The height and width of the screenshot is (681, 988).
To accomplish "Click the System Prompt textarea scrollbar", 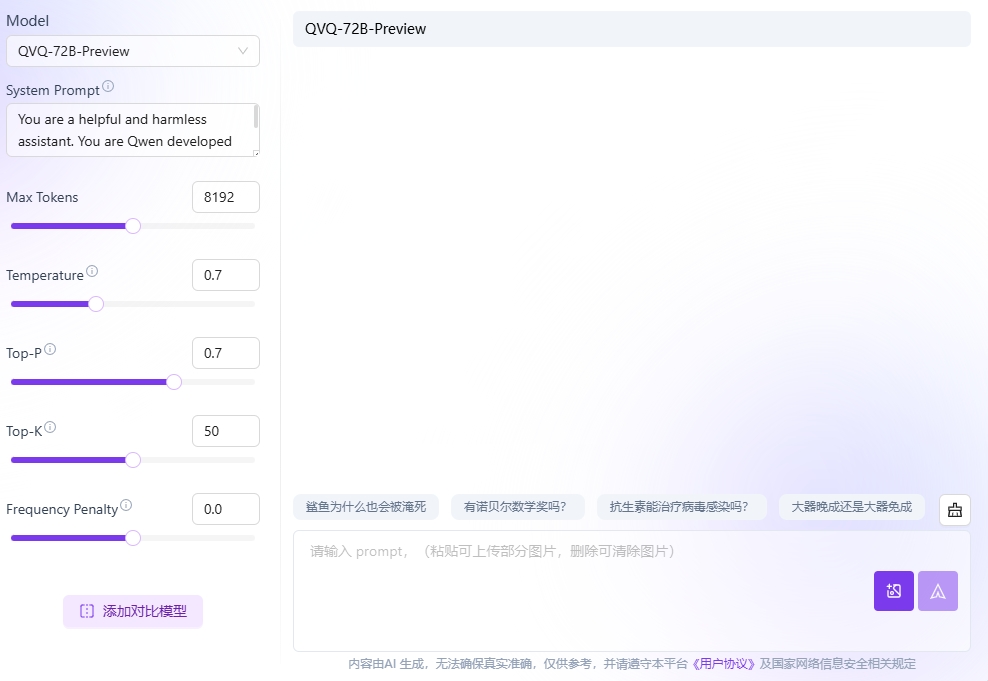I will [256, 117].
